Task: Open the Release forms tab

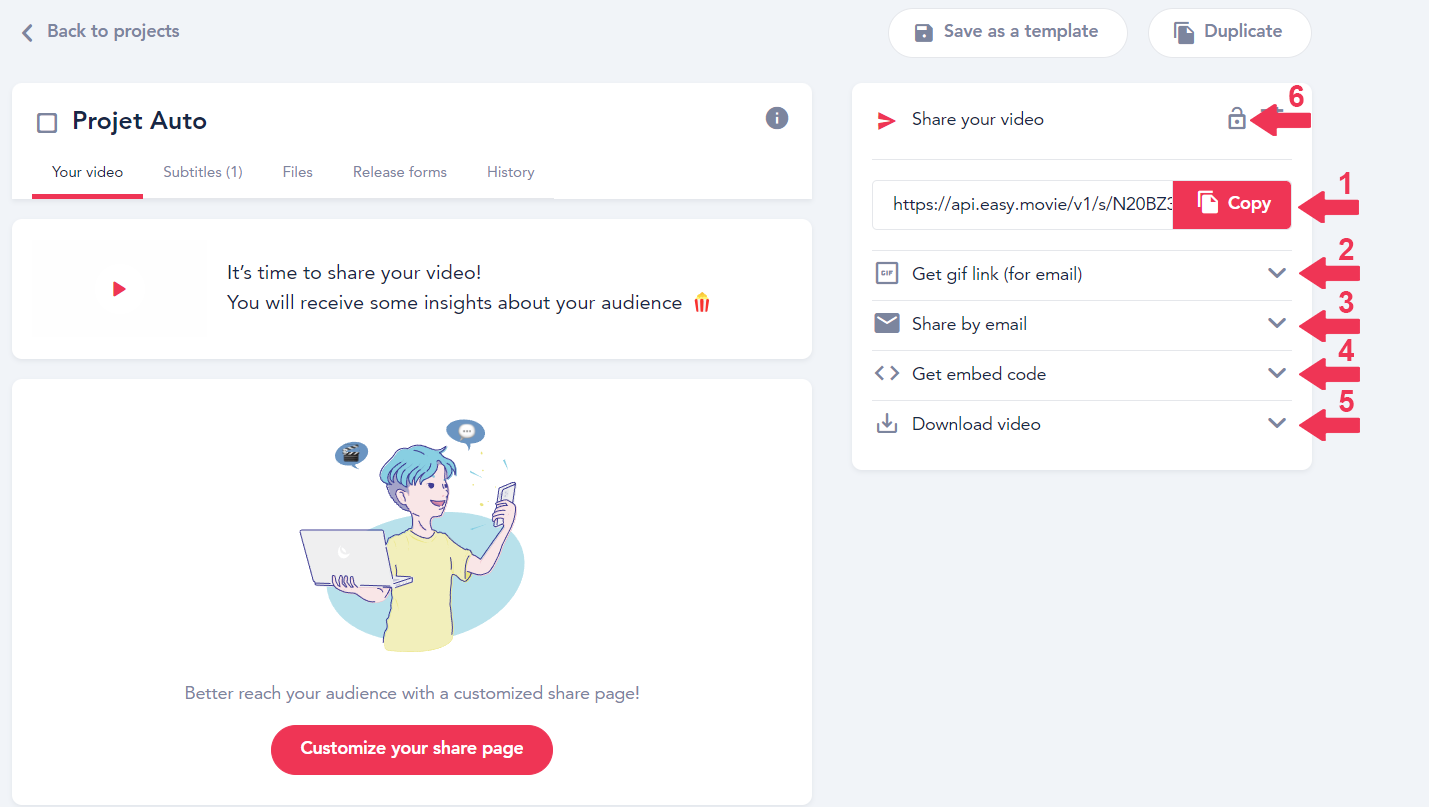Action: pyautogui.click(x=400, y=172)
